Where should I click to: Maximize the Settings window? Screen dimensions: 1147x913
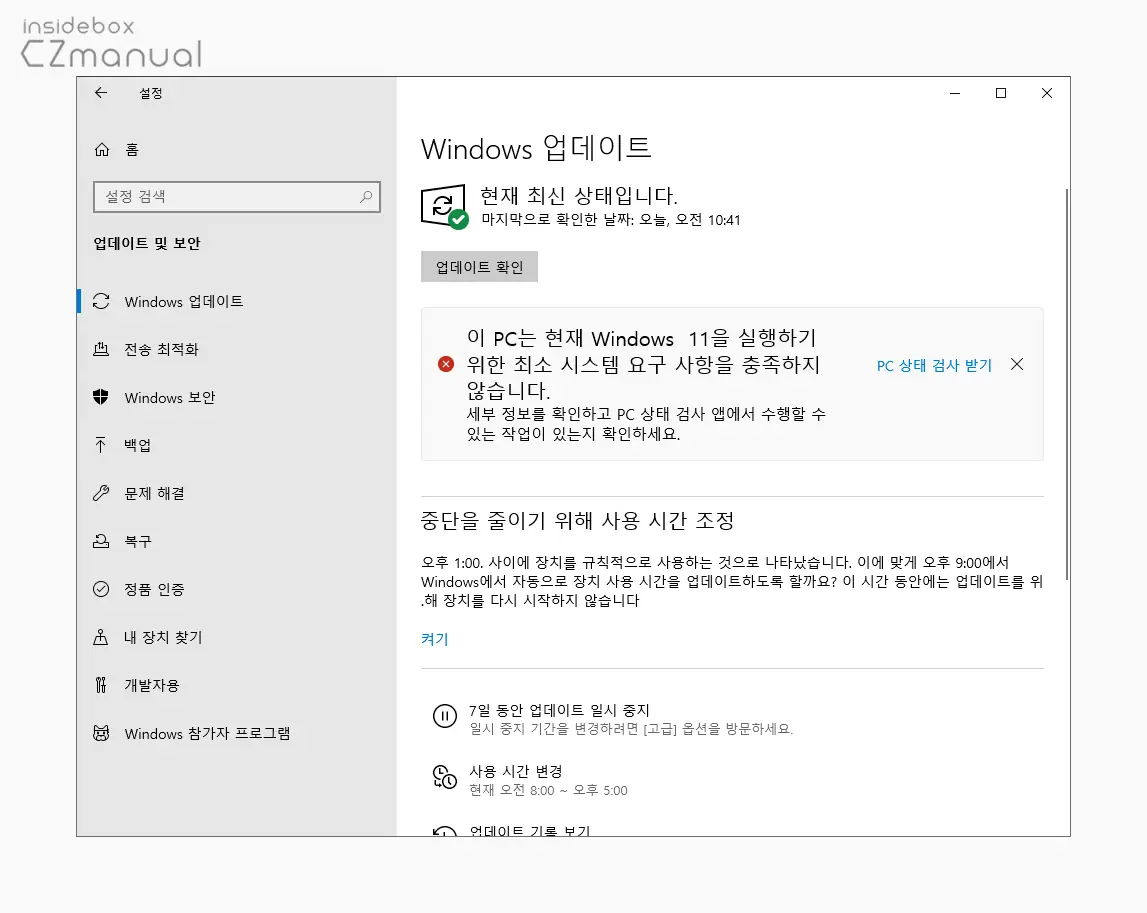[x=1001, y=93]
